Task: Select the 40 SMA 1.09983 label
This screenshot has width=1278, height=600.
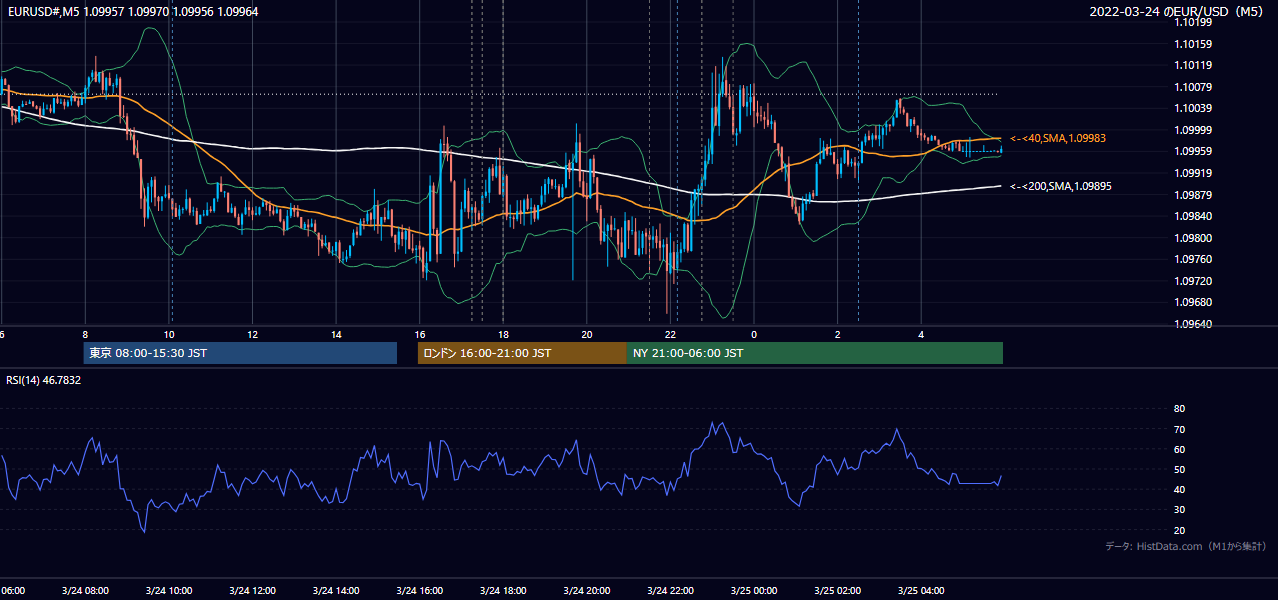Action: pos(1058,138)
